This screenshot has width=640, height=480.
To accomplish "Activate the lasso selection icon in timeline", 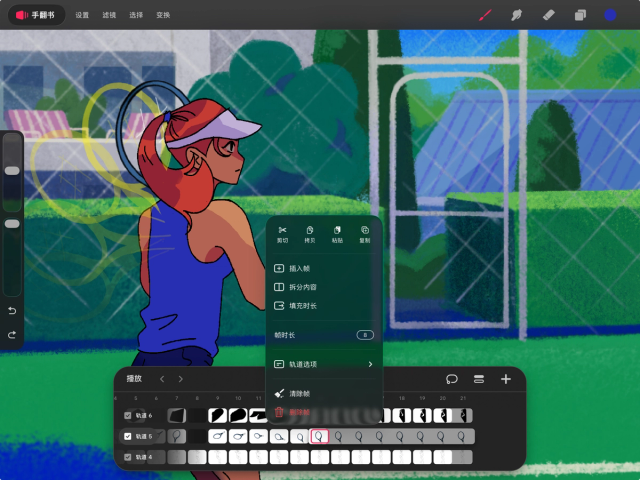I will [x=452, y=379].
